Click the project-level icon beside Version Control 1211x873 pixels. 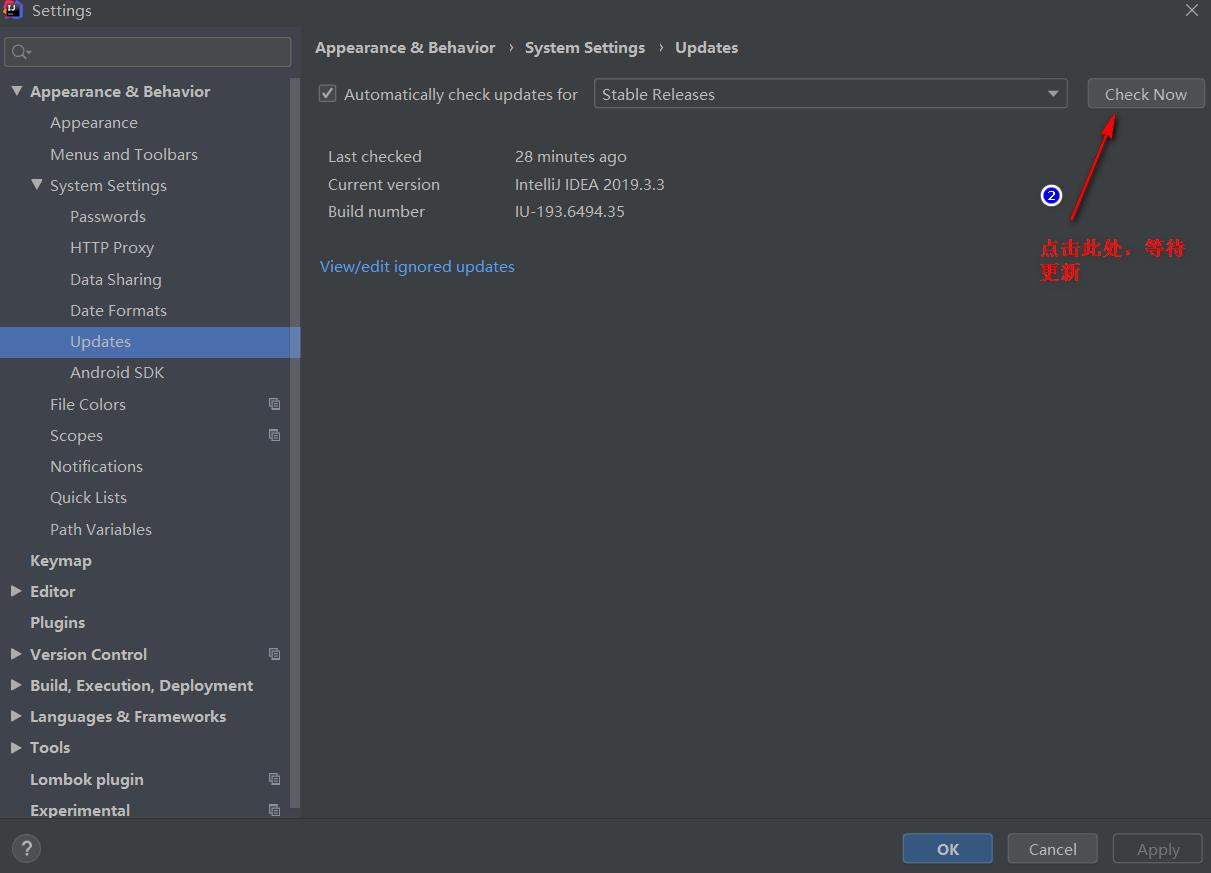coord(274,654)
